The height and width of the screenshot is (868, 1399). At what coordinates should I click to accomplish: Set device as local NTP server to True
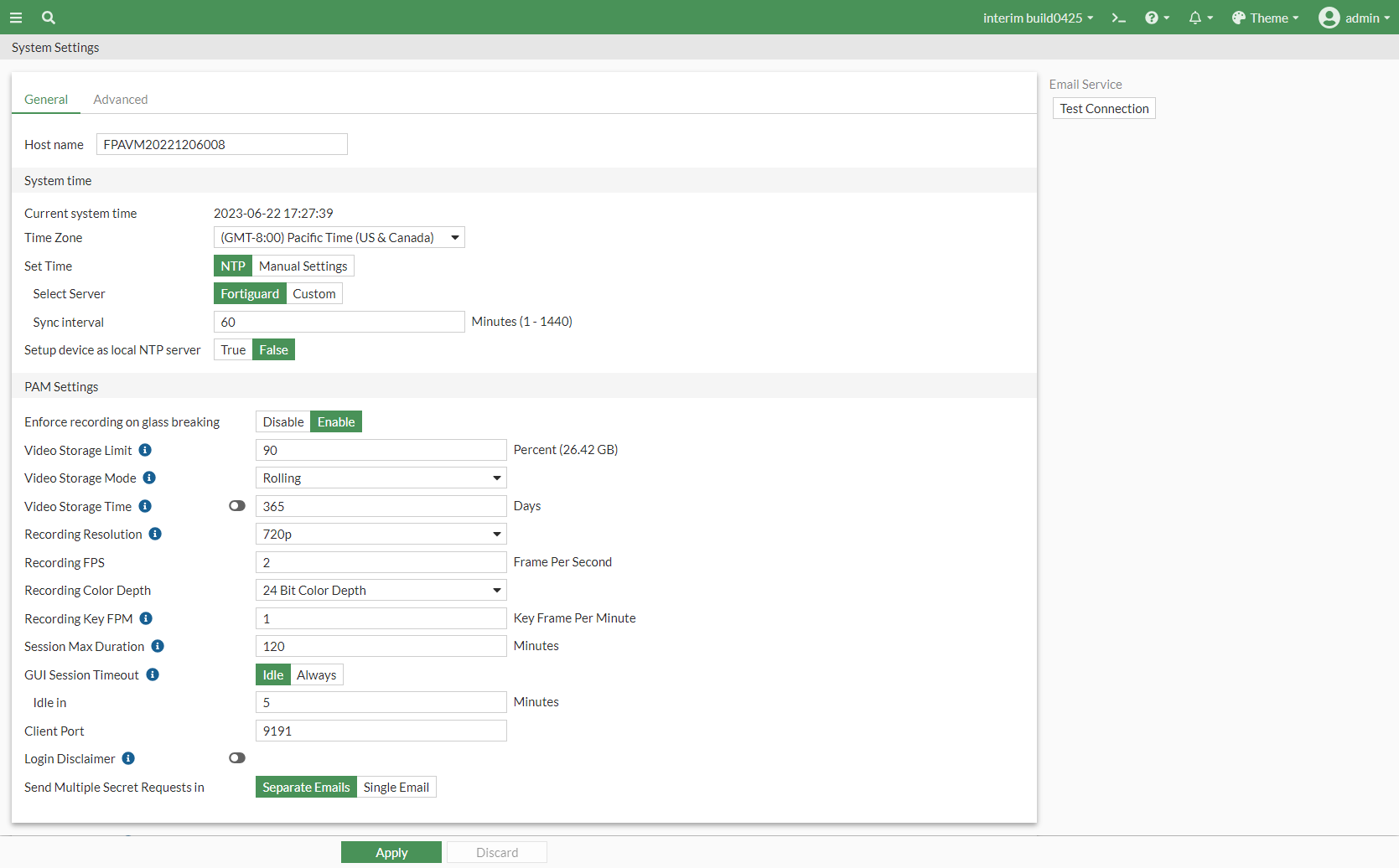click(232, 349)
